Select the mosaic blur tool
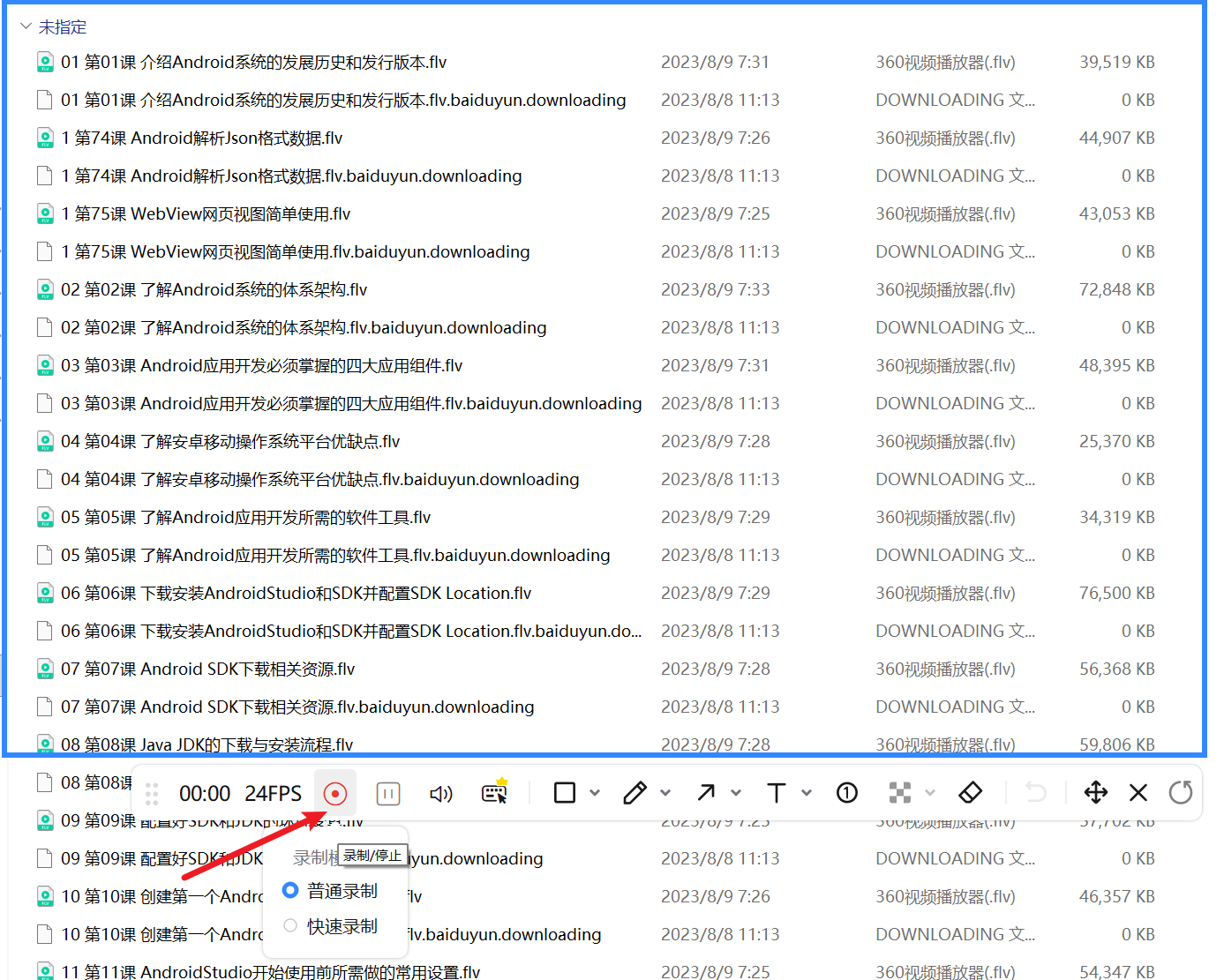Viewport: 1224px width, 980px height. tap(900, 793)
